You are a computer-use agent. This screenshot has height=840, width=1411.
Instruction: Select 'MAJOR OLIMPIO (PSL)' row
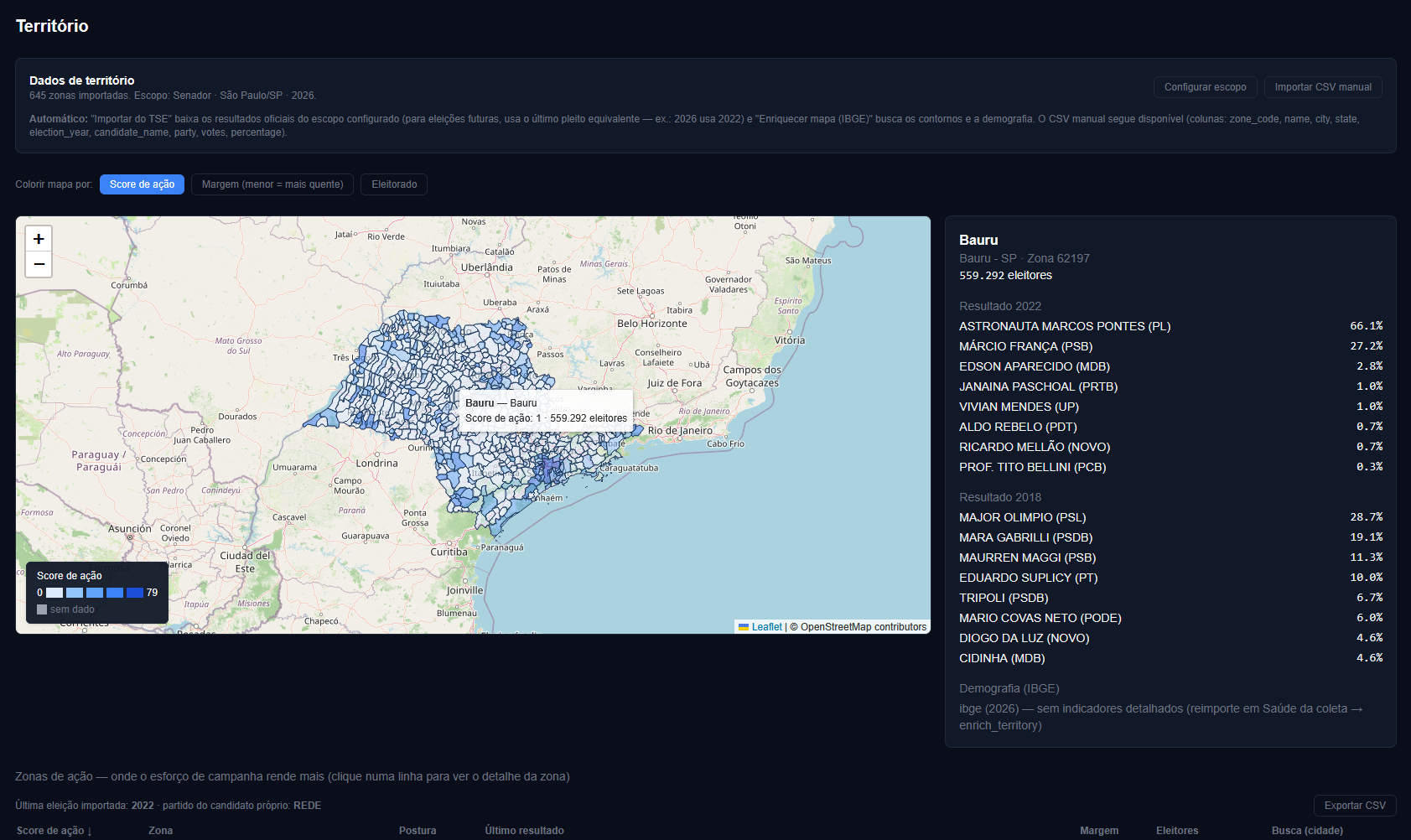click(x=1170, y=517)
